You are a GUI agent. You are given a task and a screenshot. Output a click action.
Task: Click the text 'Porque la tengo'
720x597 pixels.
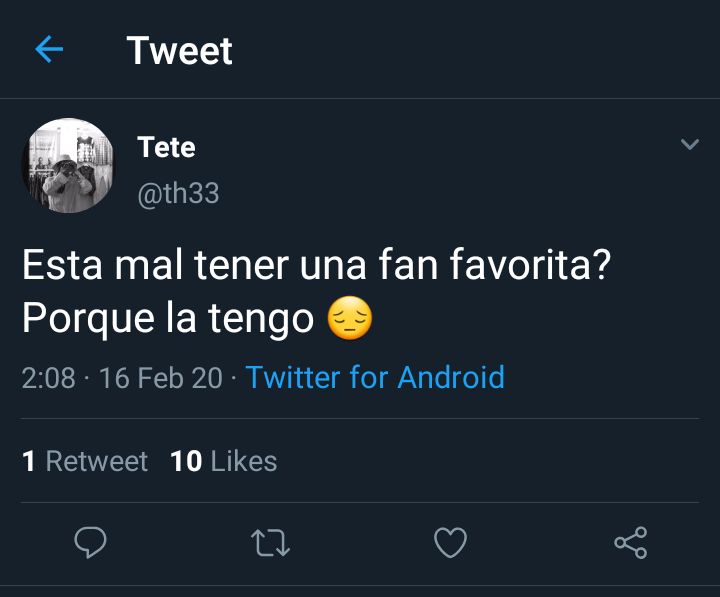pyautogui.click(x=168, y=319)
